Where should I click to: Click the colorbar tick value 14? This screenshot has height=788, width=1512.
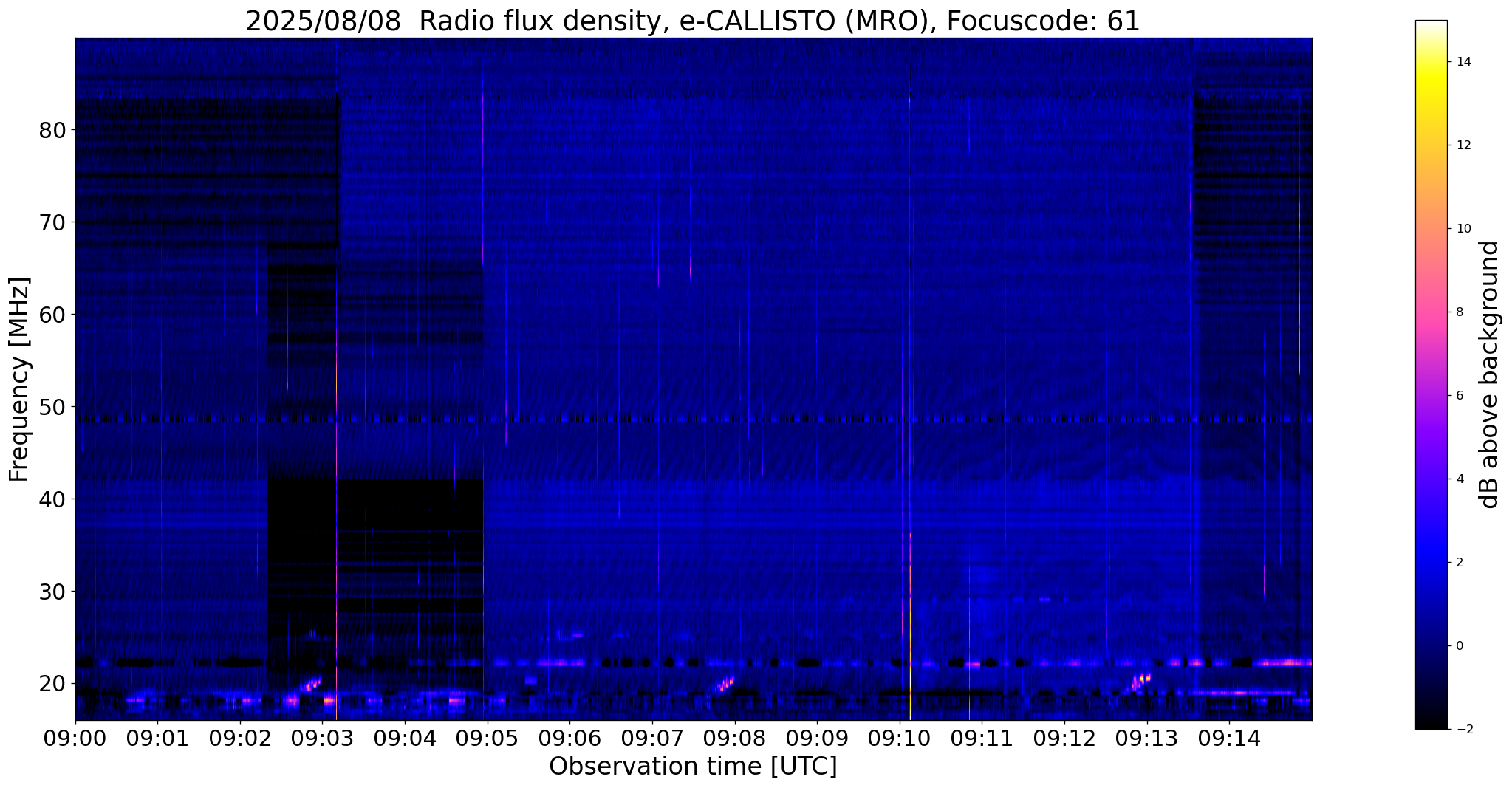pyautogui.click(x=1463, y=62)
